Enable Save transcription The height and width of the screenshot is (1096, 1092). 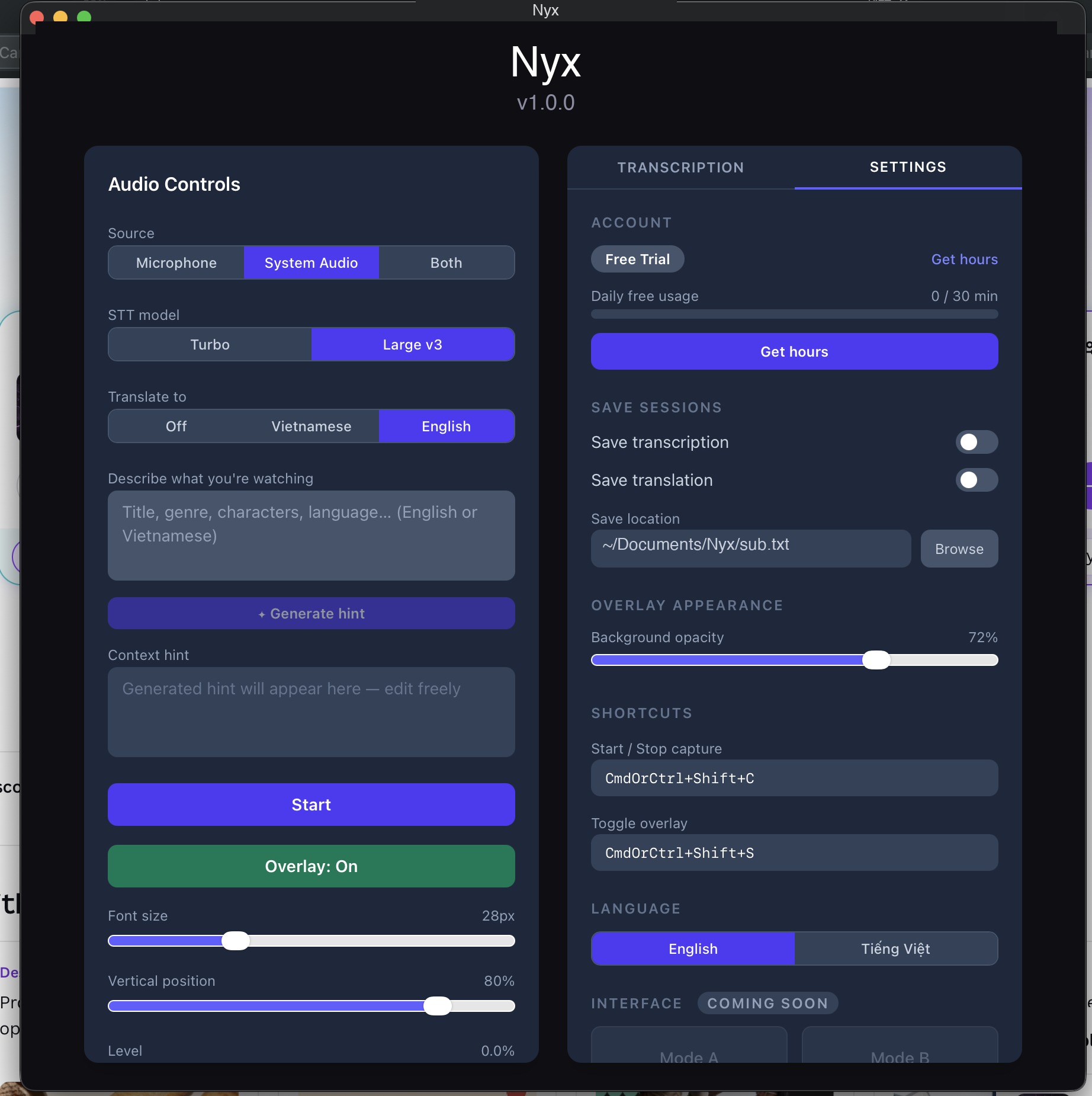coord(976,442)
